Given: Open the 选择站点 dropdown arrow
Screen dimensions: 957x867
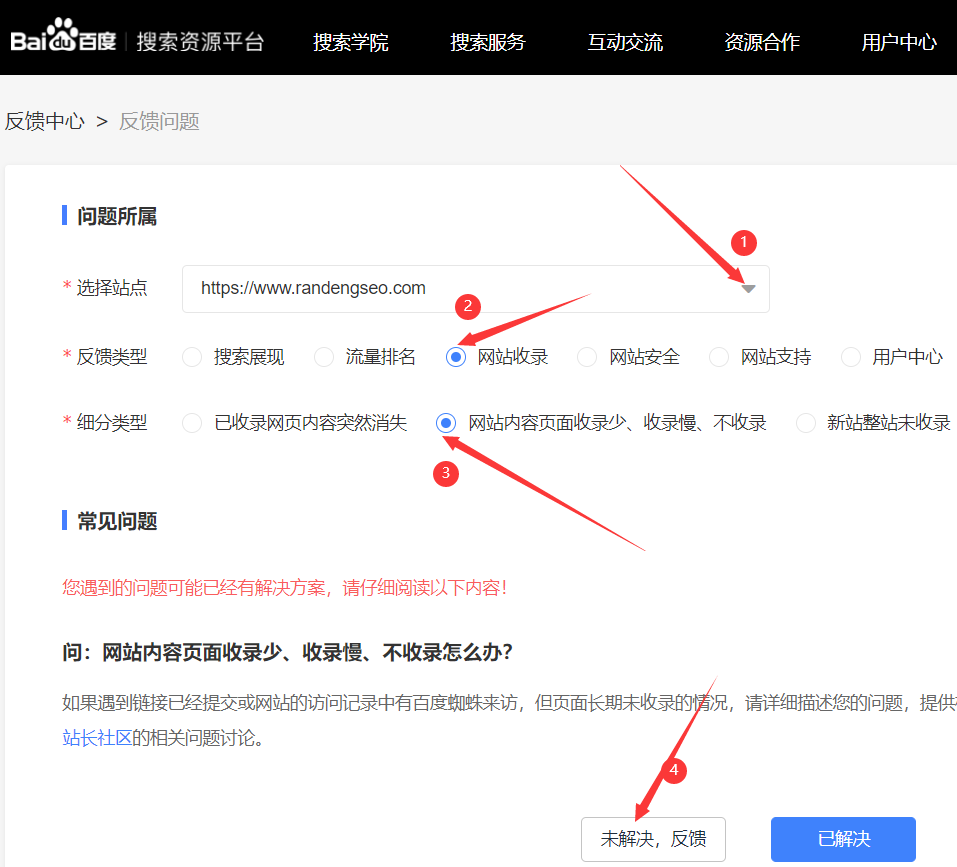Looking at the screenshot, I should coord(748,289).
